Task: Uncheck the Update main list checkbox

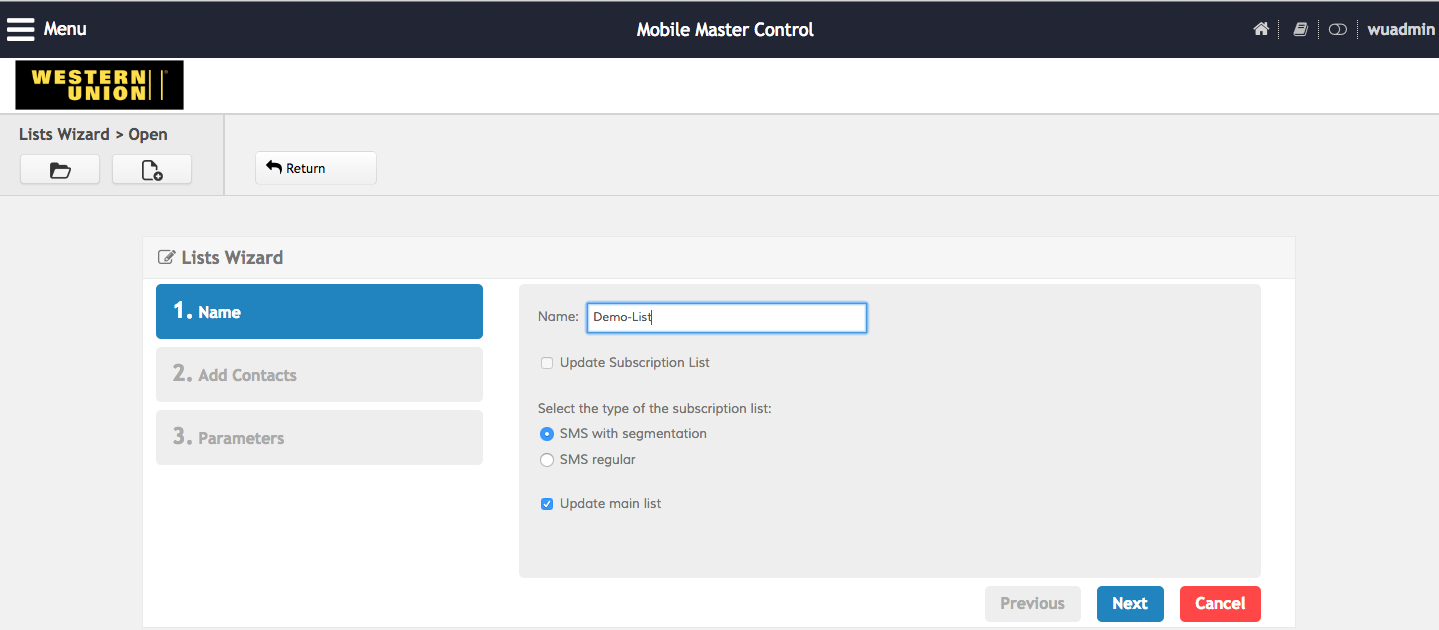Action: [x=547, y=504]
